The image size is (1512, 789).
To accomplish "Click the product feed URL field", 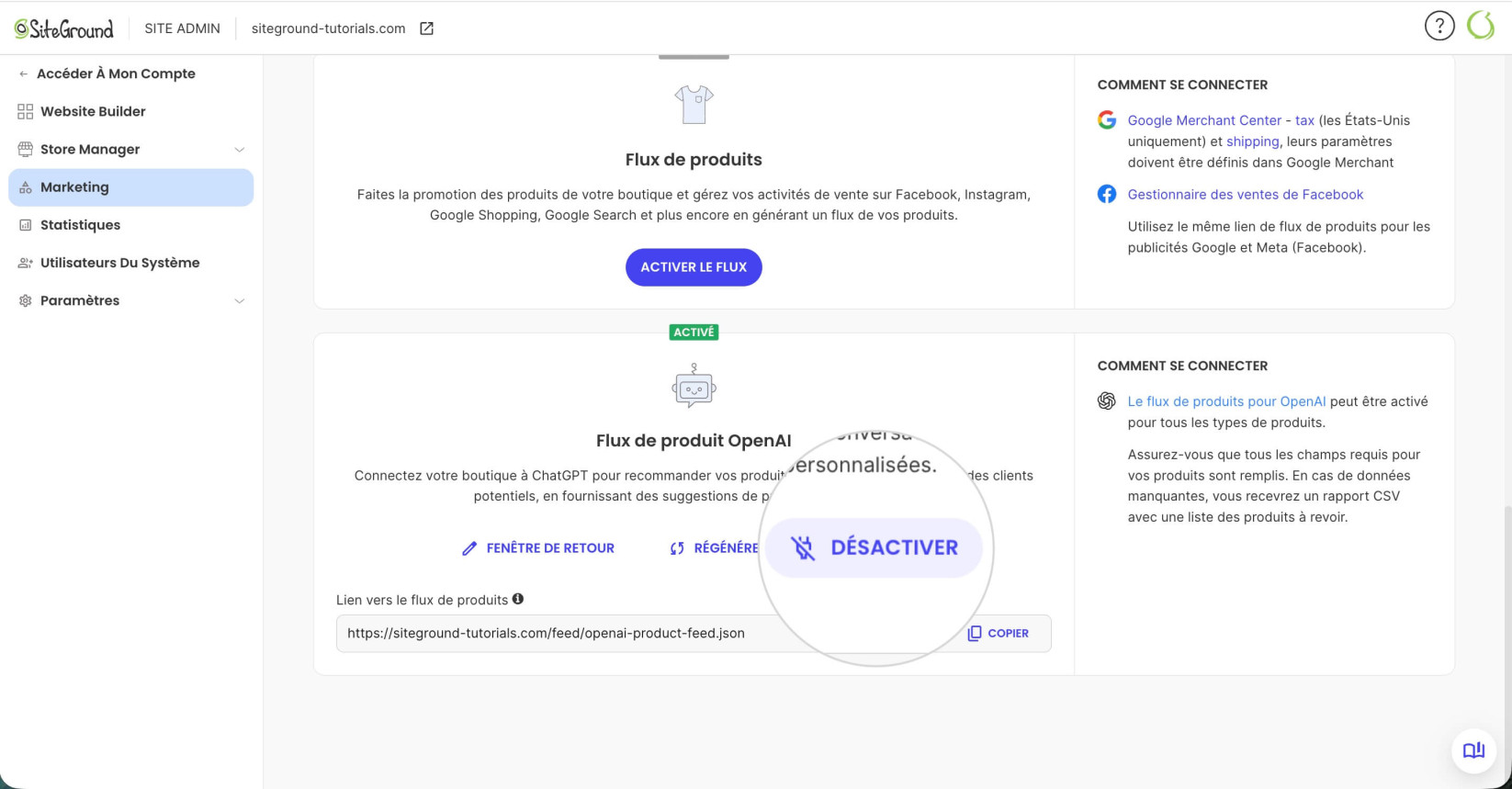I will click(694, 634).
